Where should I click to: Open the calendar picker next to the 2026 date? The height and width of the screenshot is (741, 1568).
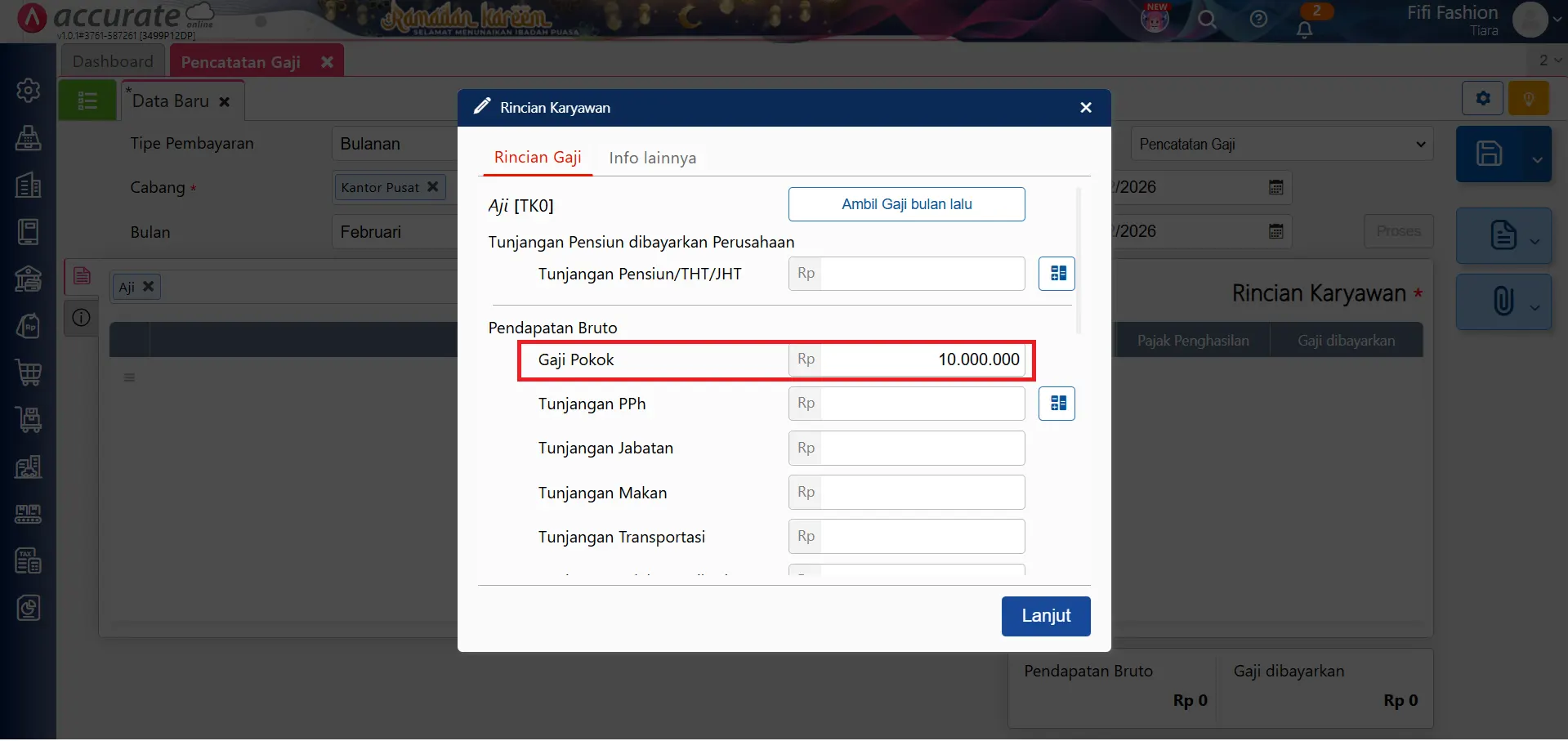[x=1275, y=186]
